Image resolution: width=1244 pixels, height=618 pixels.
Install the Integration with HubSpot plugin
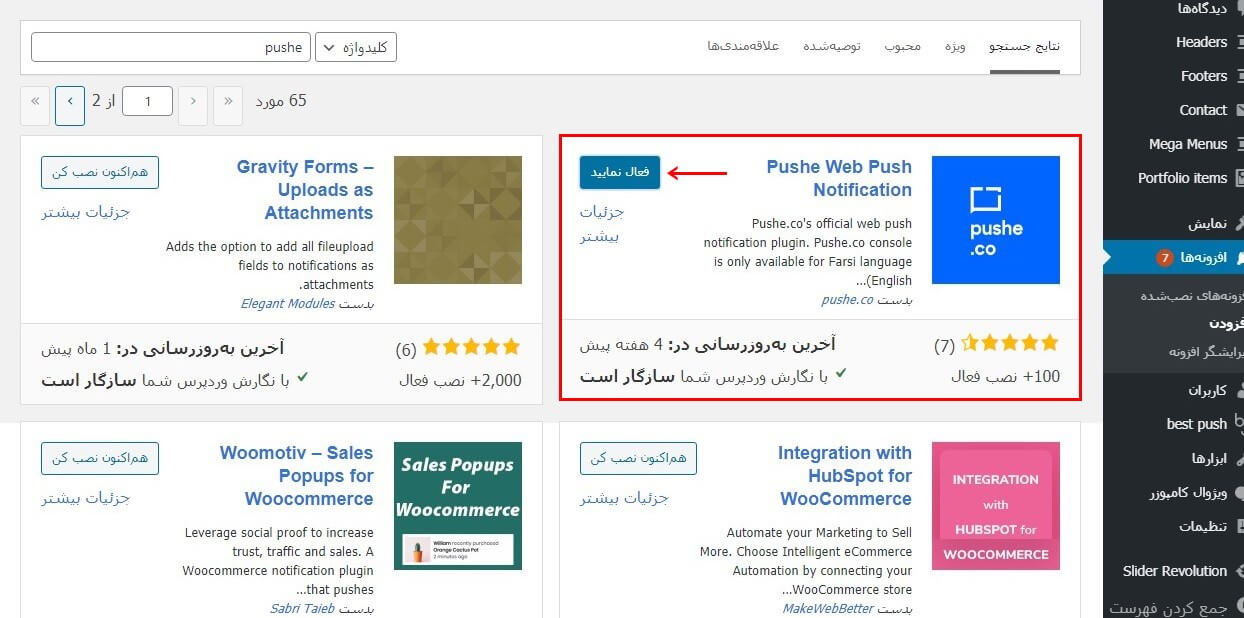[x=638, y=458]
